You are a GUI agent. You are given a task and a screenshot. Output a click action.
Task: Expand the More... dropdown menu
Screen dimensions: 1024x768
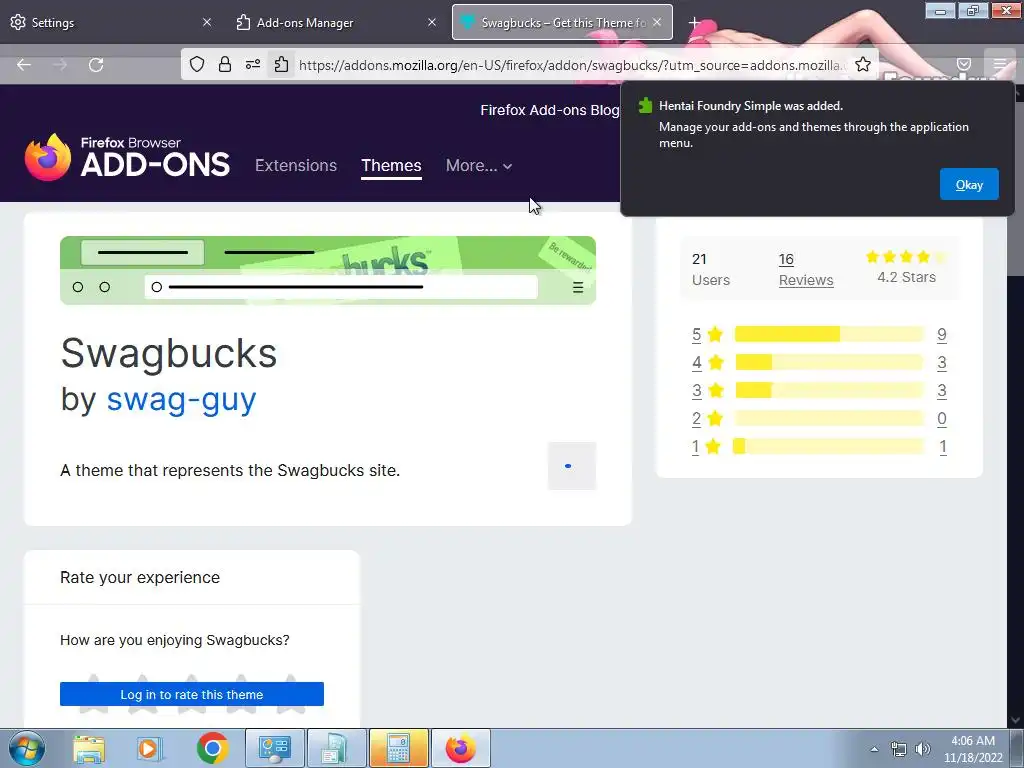[x=479, y=165]
